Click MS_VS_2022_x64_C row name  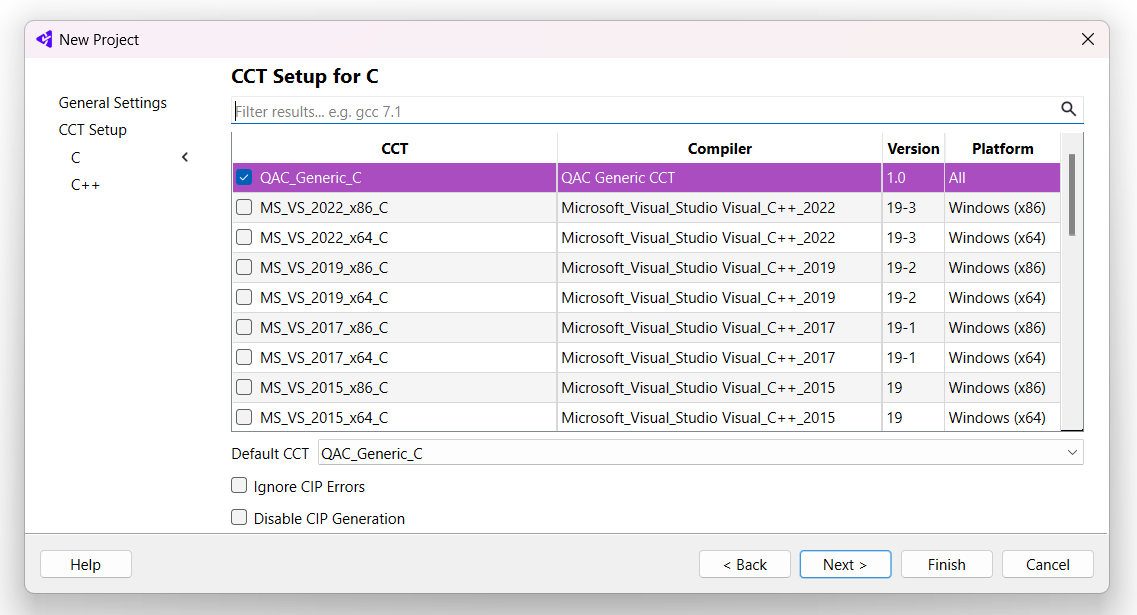pos(324,238)
